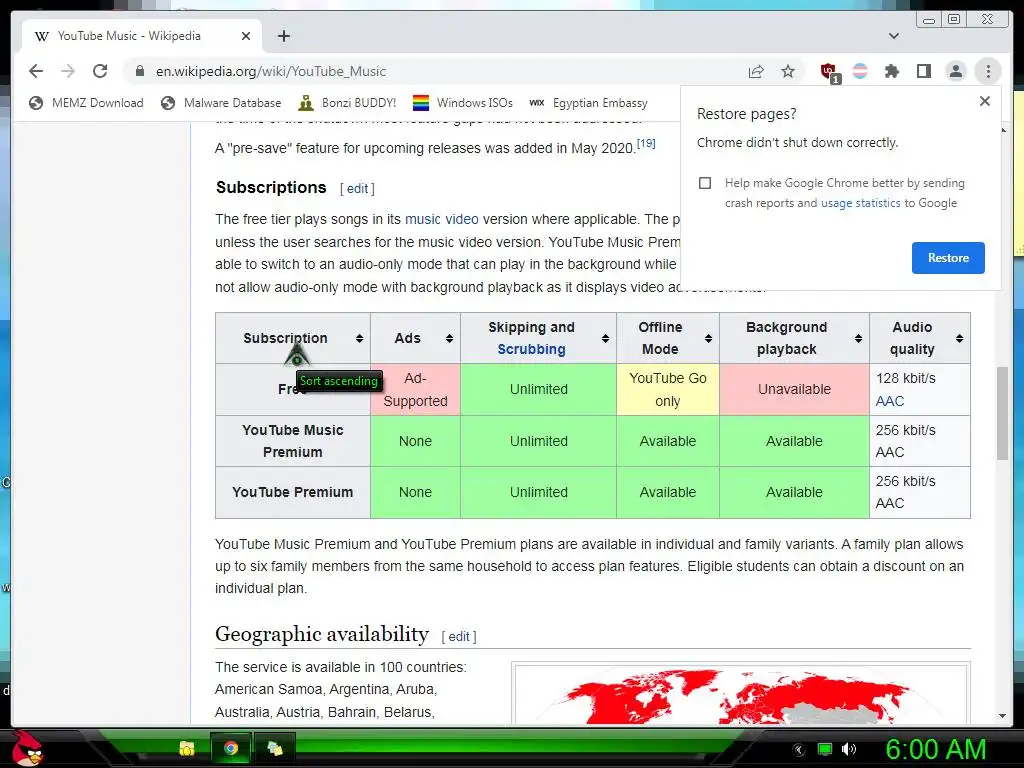This screenshot has width=1024, height=768.
Task: Click the 6:00 AM taskbar clock
Action: pyautogui.click(x=935, y=749)
